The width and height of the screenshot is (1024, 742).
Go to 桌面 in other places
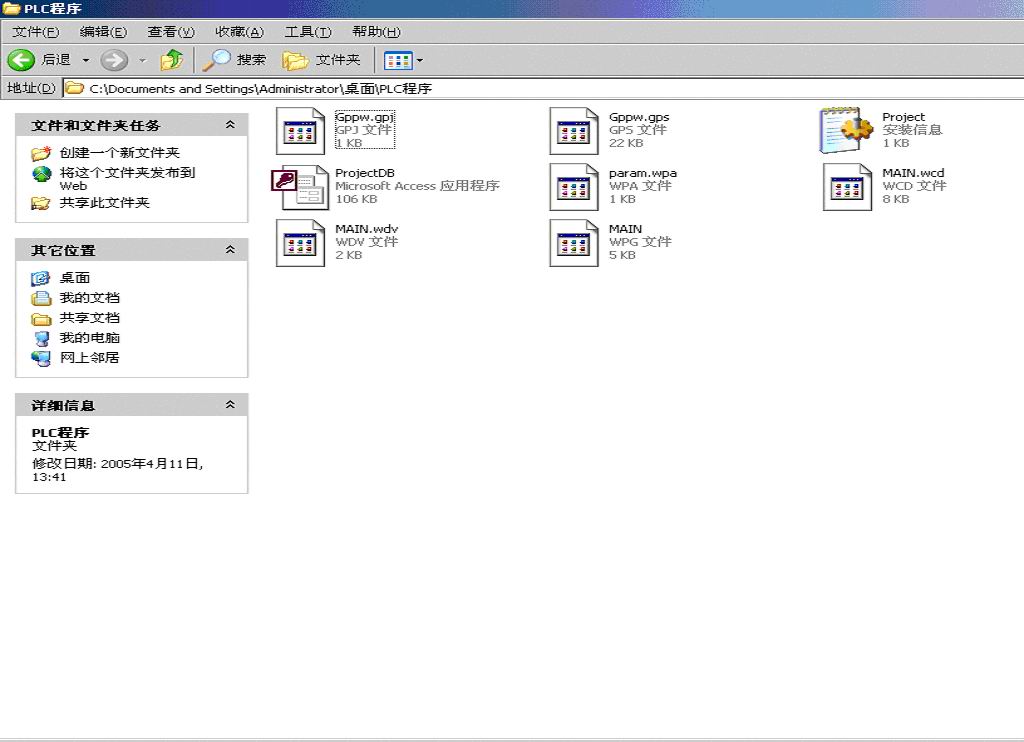[x=75, y=278]
